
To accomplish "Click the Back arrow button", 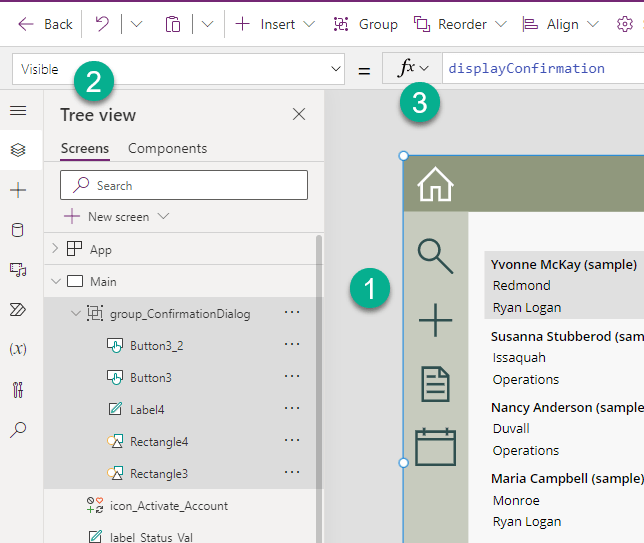I will [45, 24].
